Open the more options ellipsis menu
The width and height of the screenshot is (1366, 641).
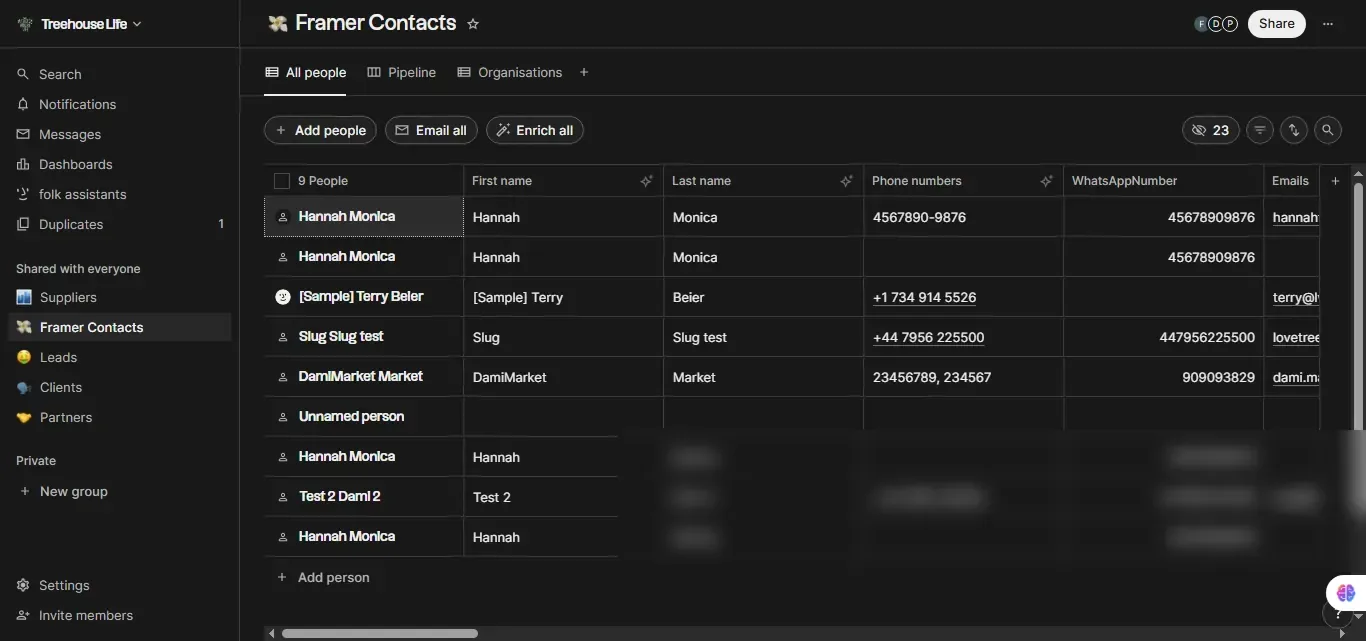click(x=1328, y=24)
